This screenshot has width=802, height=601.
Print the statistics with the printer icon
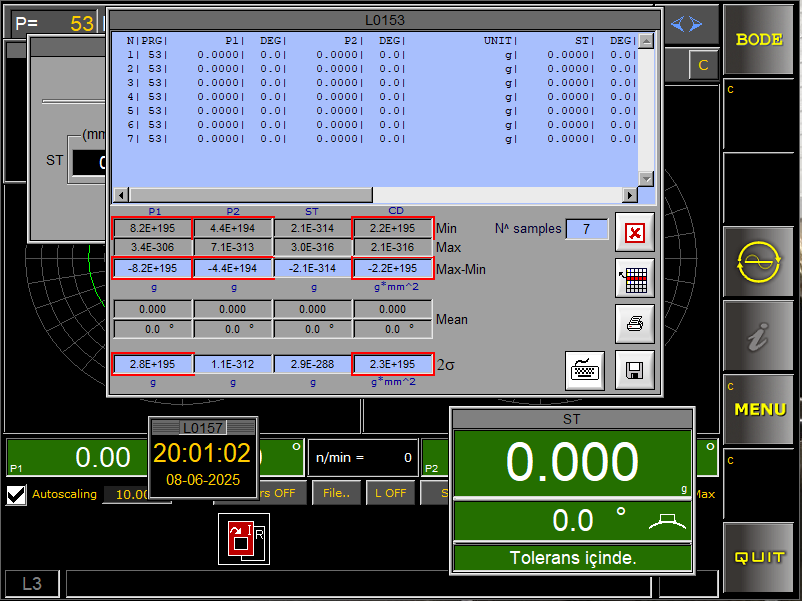coord(635,323)
